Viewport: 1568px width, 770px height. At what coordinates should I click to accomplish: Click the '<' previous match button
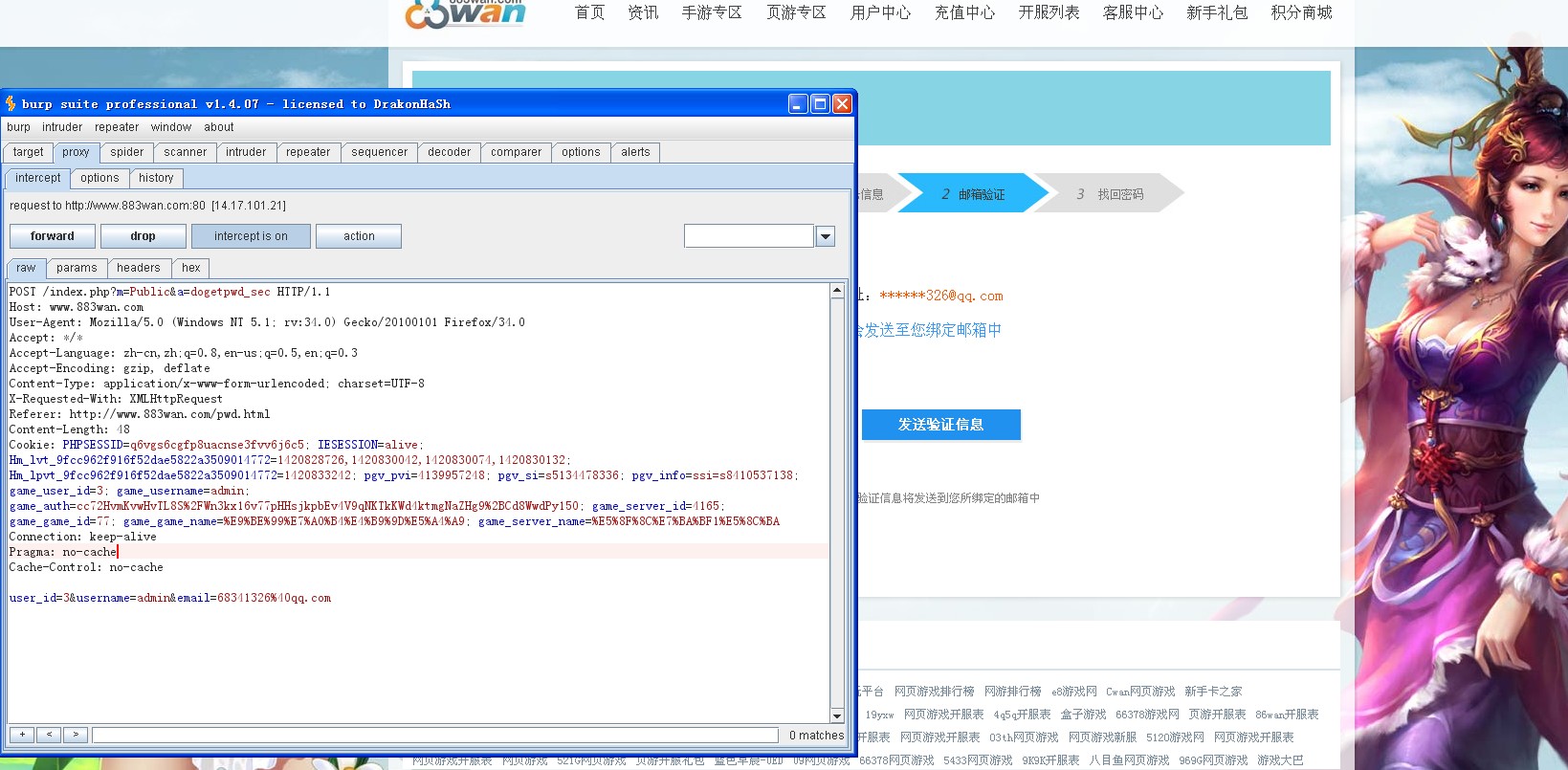(49, 735)
